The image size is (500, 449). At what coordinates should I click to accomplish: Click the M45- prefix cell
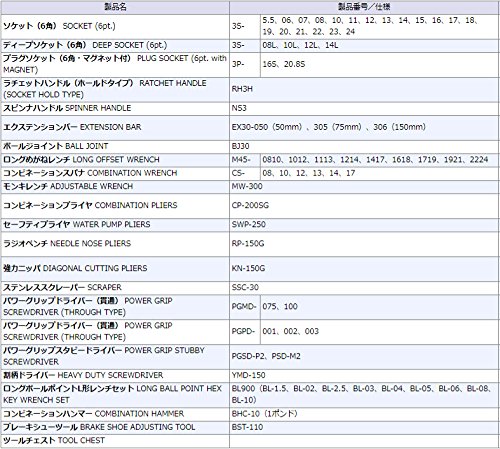245,160
